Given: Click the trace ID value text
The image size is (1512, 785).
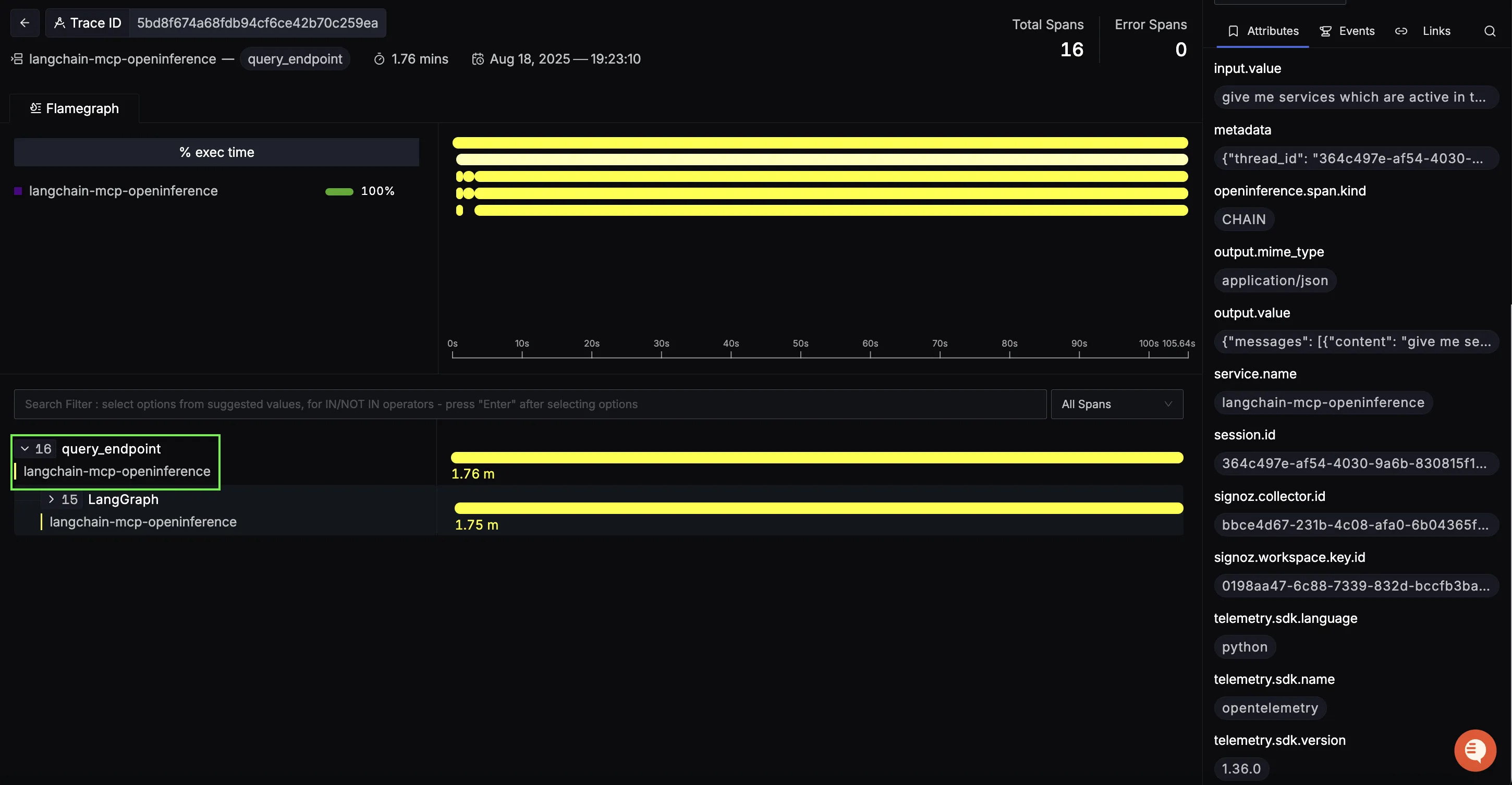Looking at the screenshot, I should [257, 23].
